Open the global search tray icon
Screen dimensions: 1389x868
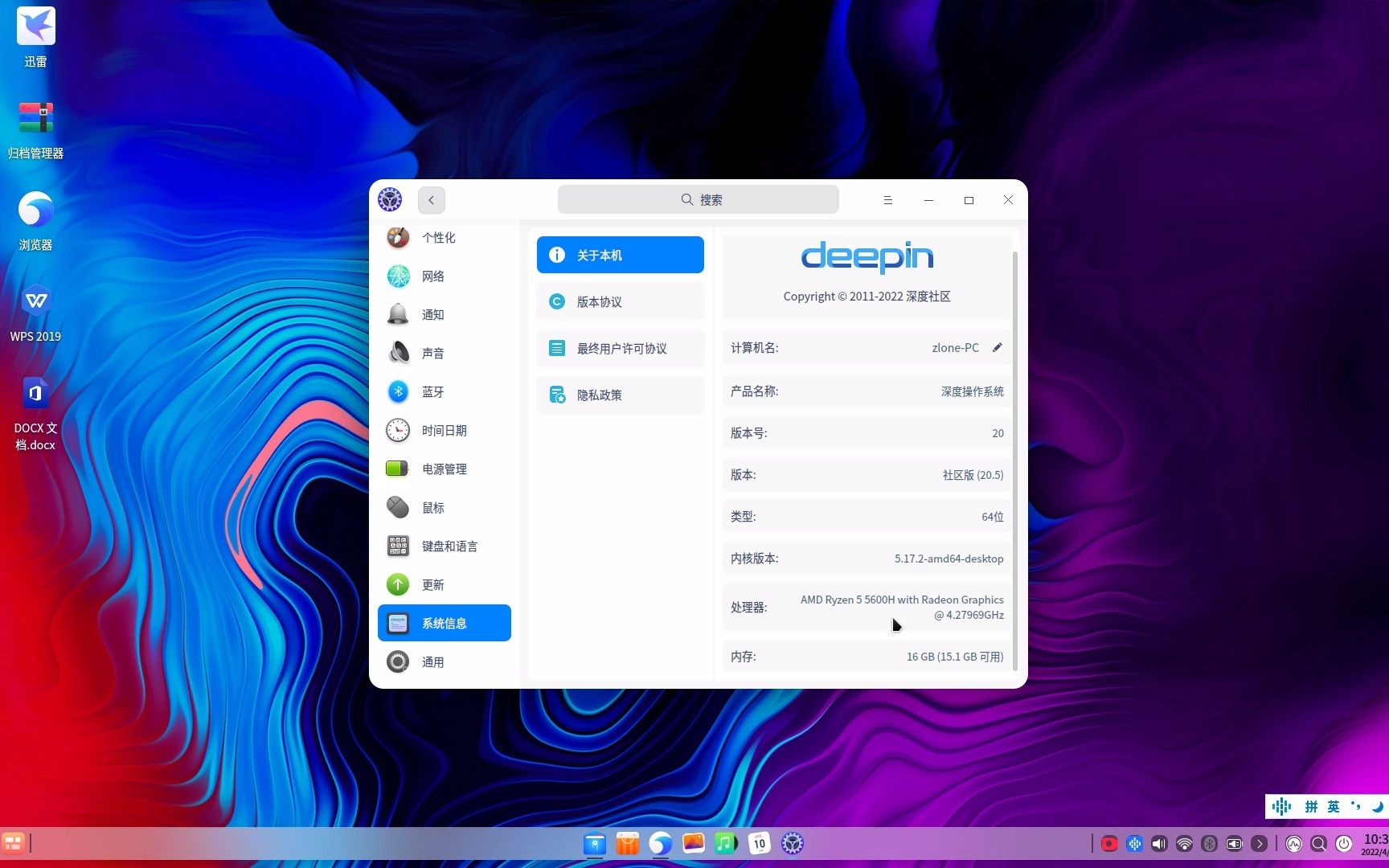click(x=1318, y=843)
